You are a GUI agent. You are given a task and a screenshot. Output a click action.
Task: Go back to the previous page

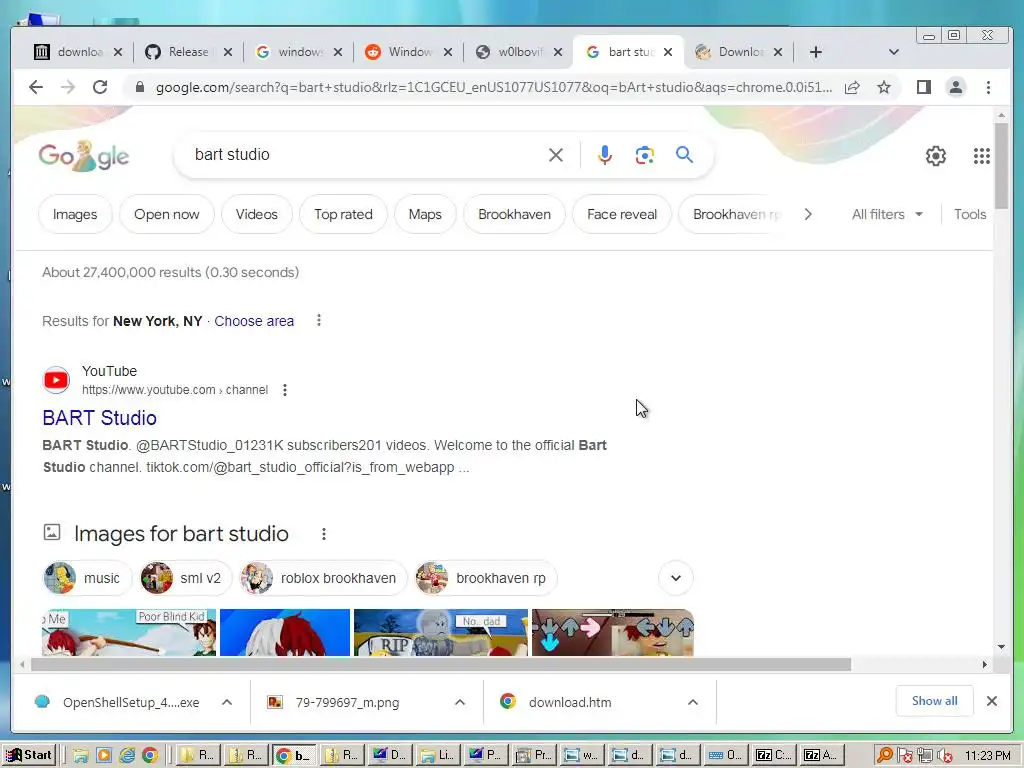36,87
